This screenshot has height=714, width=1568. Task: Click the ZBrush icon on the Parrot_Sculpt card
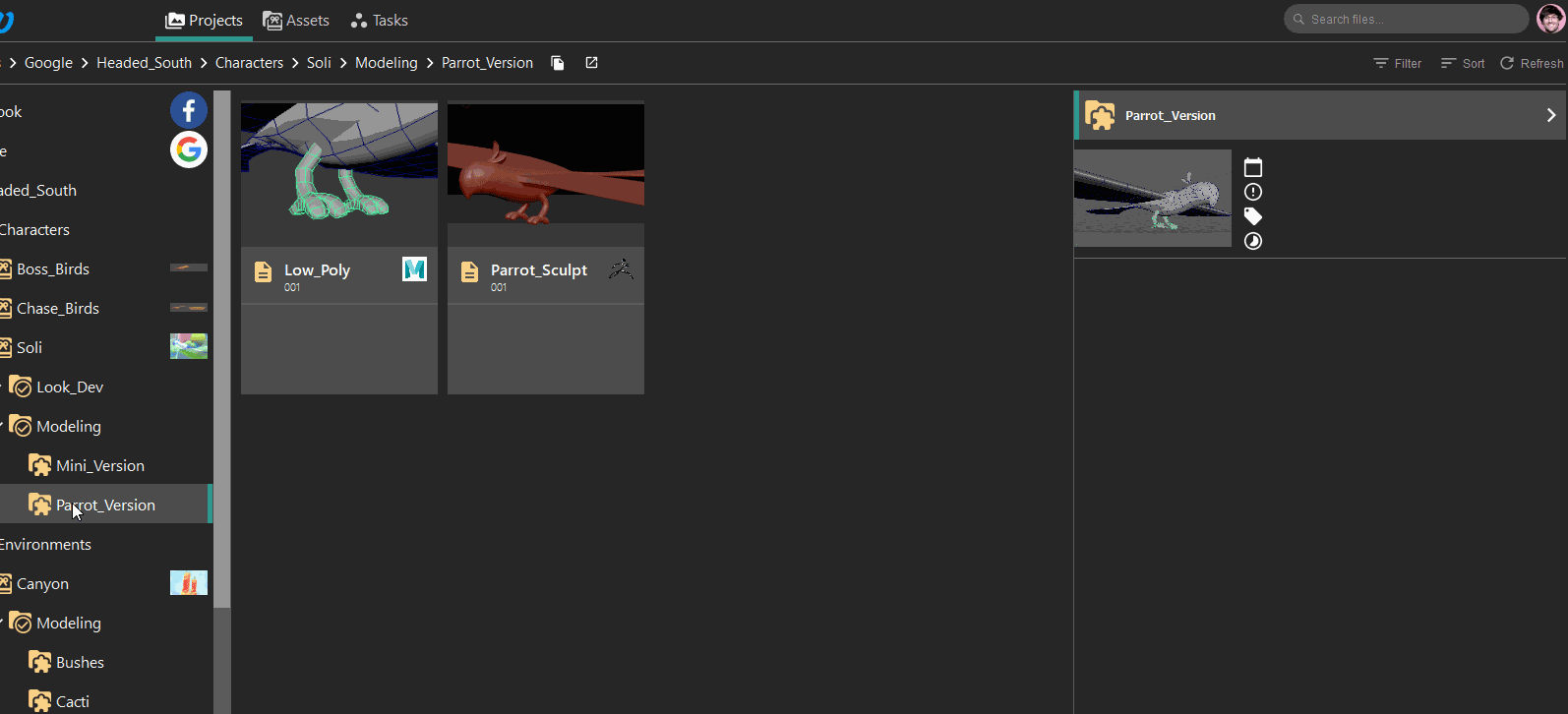[621, 268]
